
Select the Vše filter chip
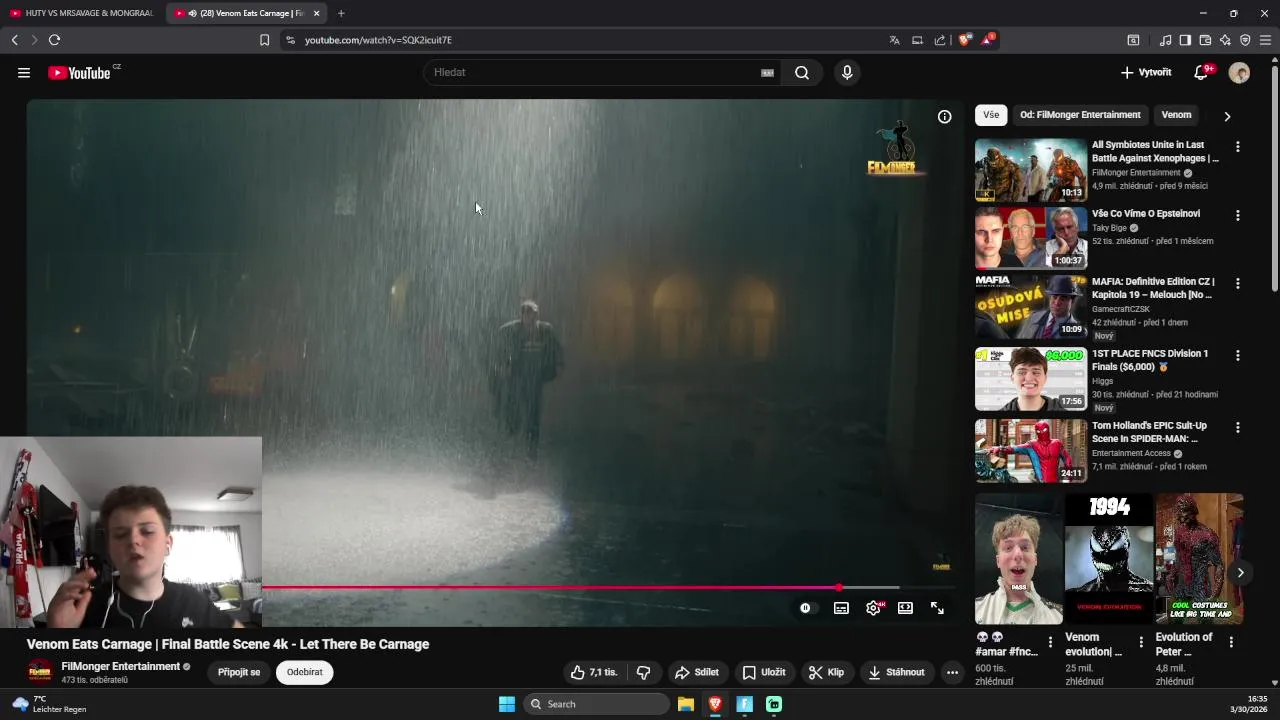tap(991, 115)
